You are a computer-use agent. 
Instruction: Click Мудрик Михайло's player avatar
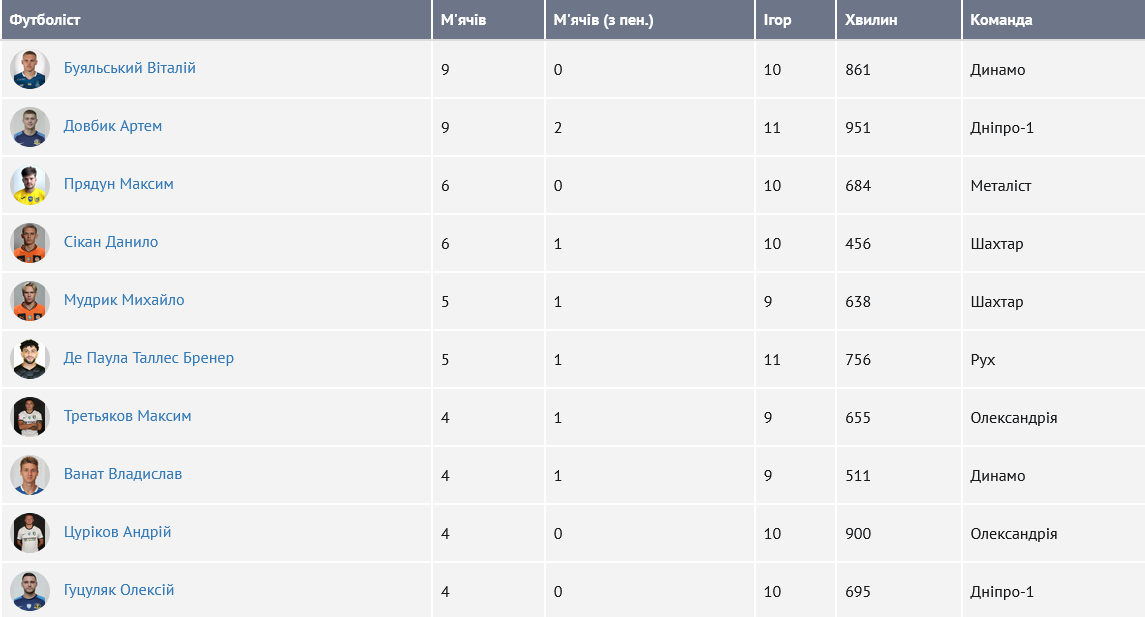pos(30,301)
